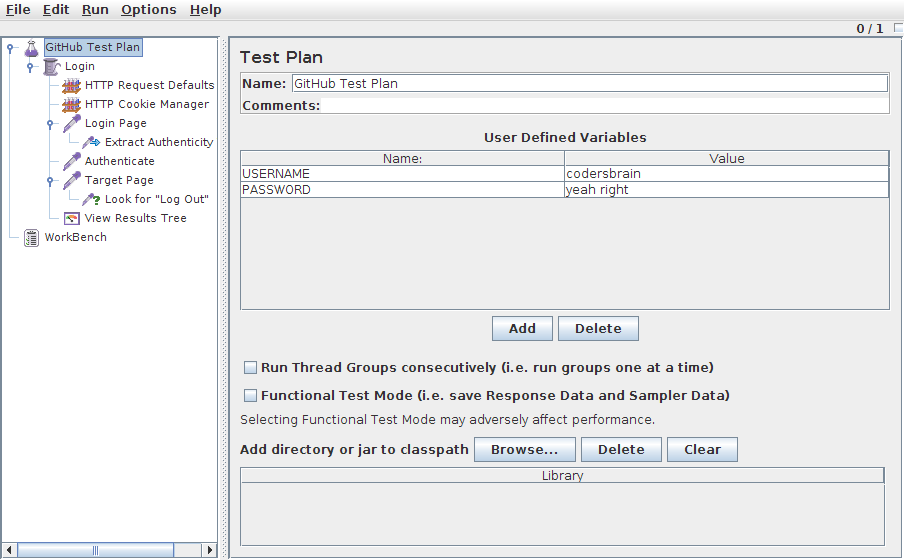Screen dimensions: 904x560
Task: Click the WorkBench clipboard icon
Action: click(32, 237)
